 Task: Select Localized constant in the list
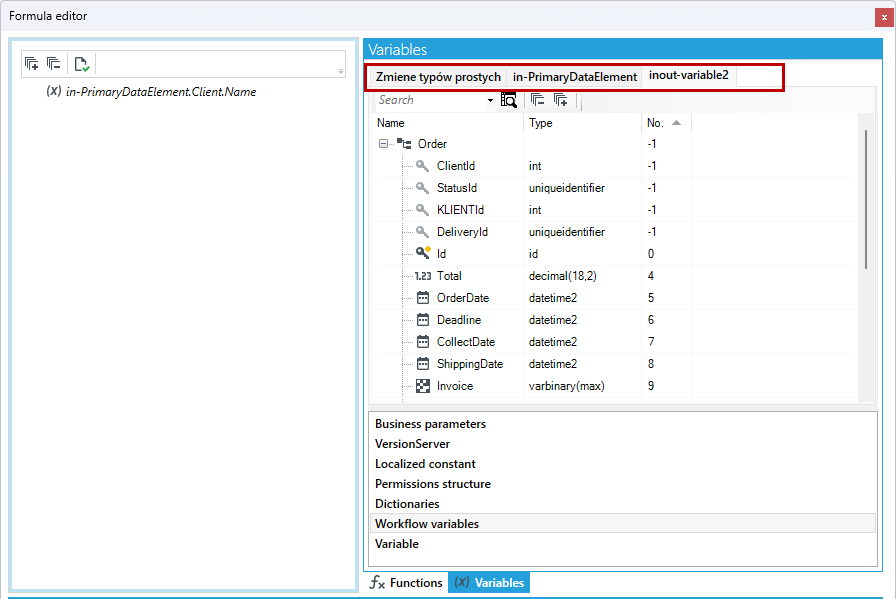click(x=623, y=464)
